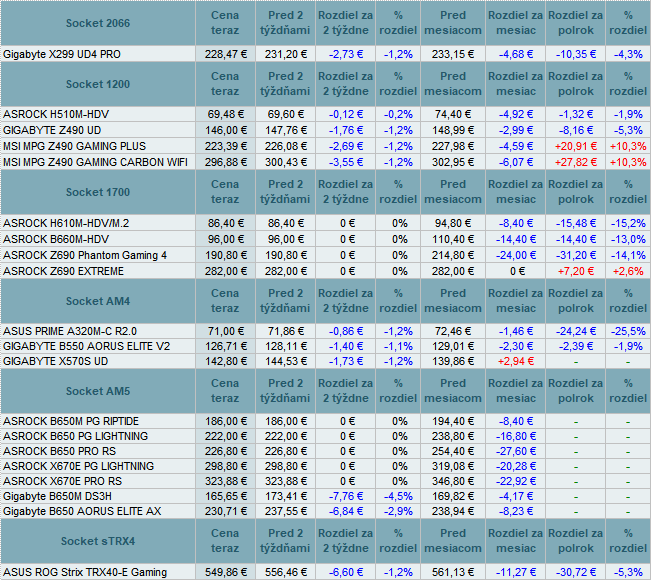Click the '-27,60 €' month difference cell
The width and height of the screenshot is (651, 580).
(x=516, y=451)
